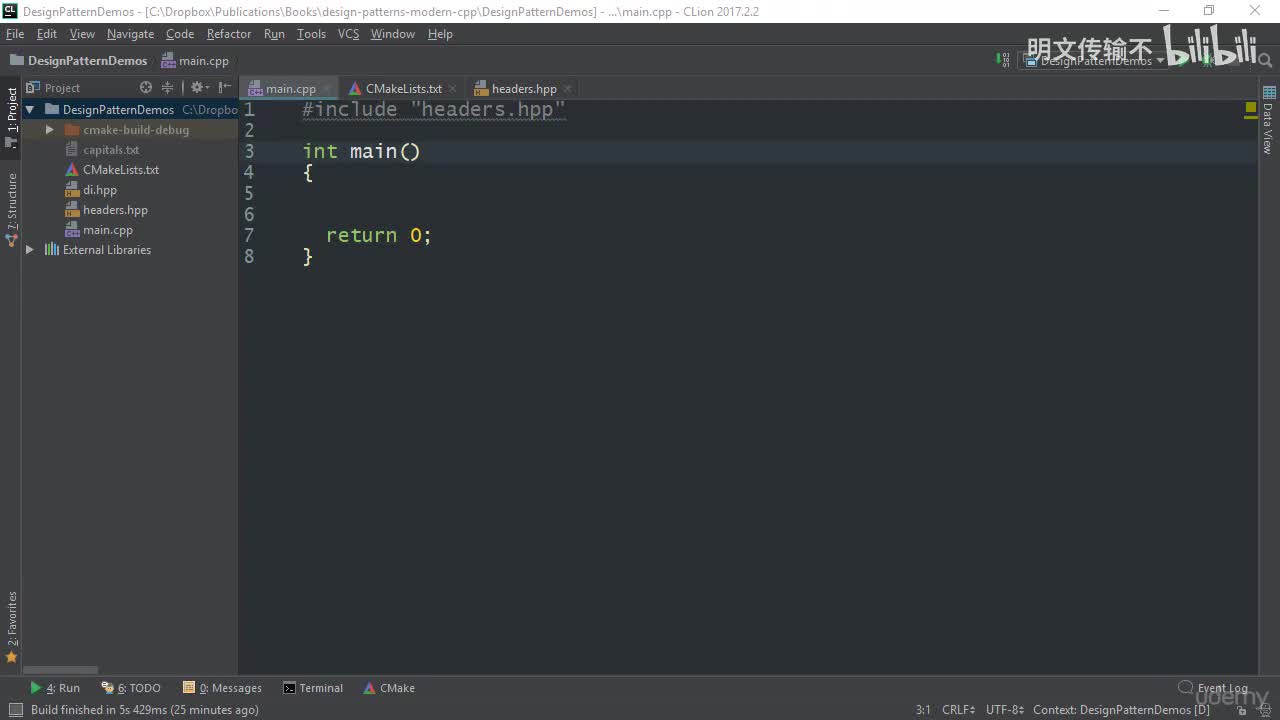Select headers.hpp in project tree
This screenshot has width=1280, height=720.
tap(115, 210)
